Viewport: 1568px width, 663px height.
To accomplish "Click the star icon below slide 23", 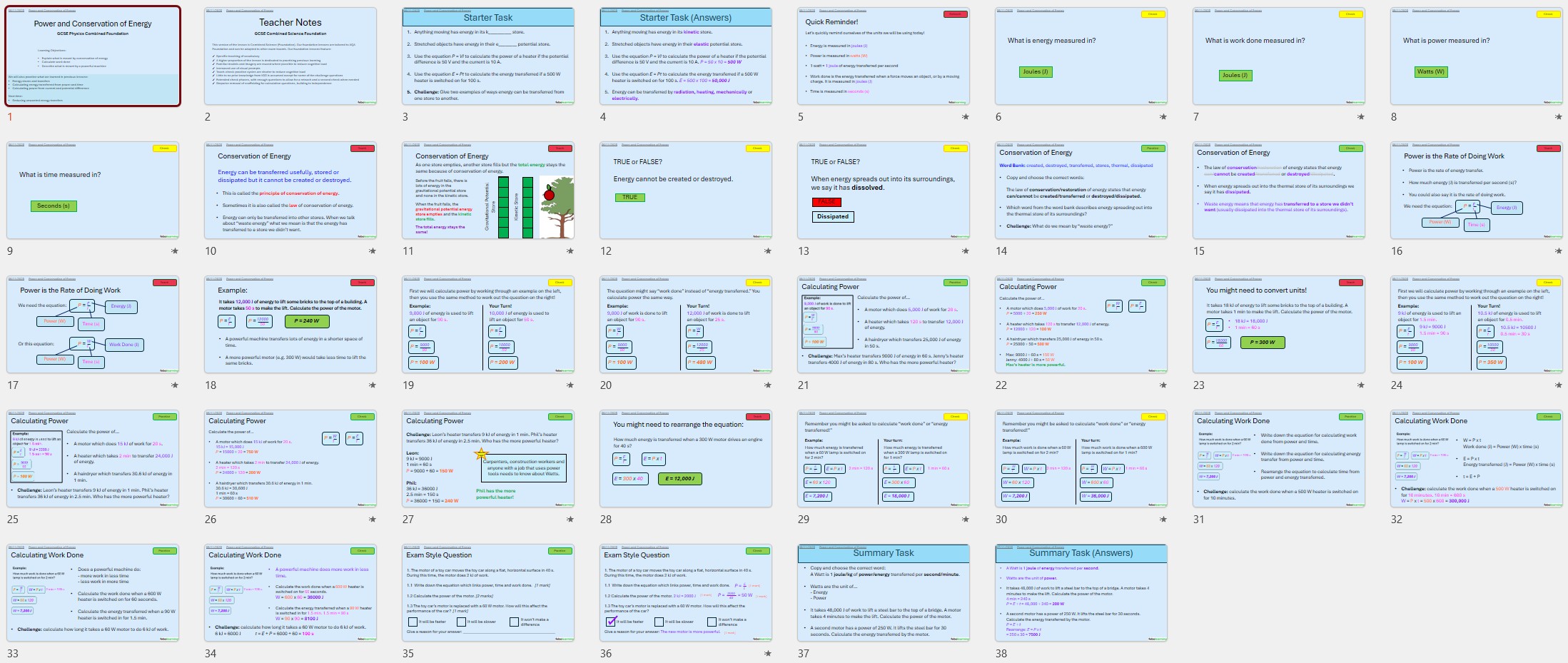I will pos(1360,385).
